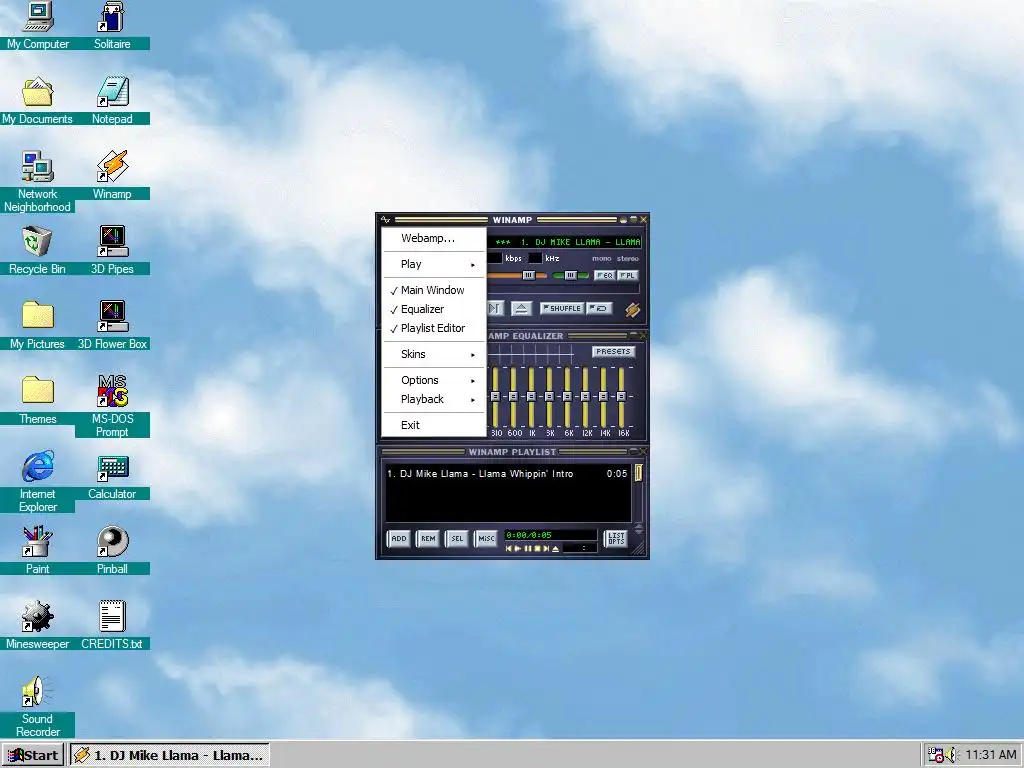Click Winamp's lightning bolt about icon
Viewport: 1024px width, 768px height.
point(633,310)
